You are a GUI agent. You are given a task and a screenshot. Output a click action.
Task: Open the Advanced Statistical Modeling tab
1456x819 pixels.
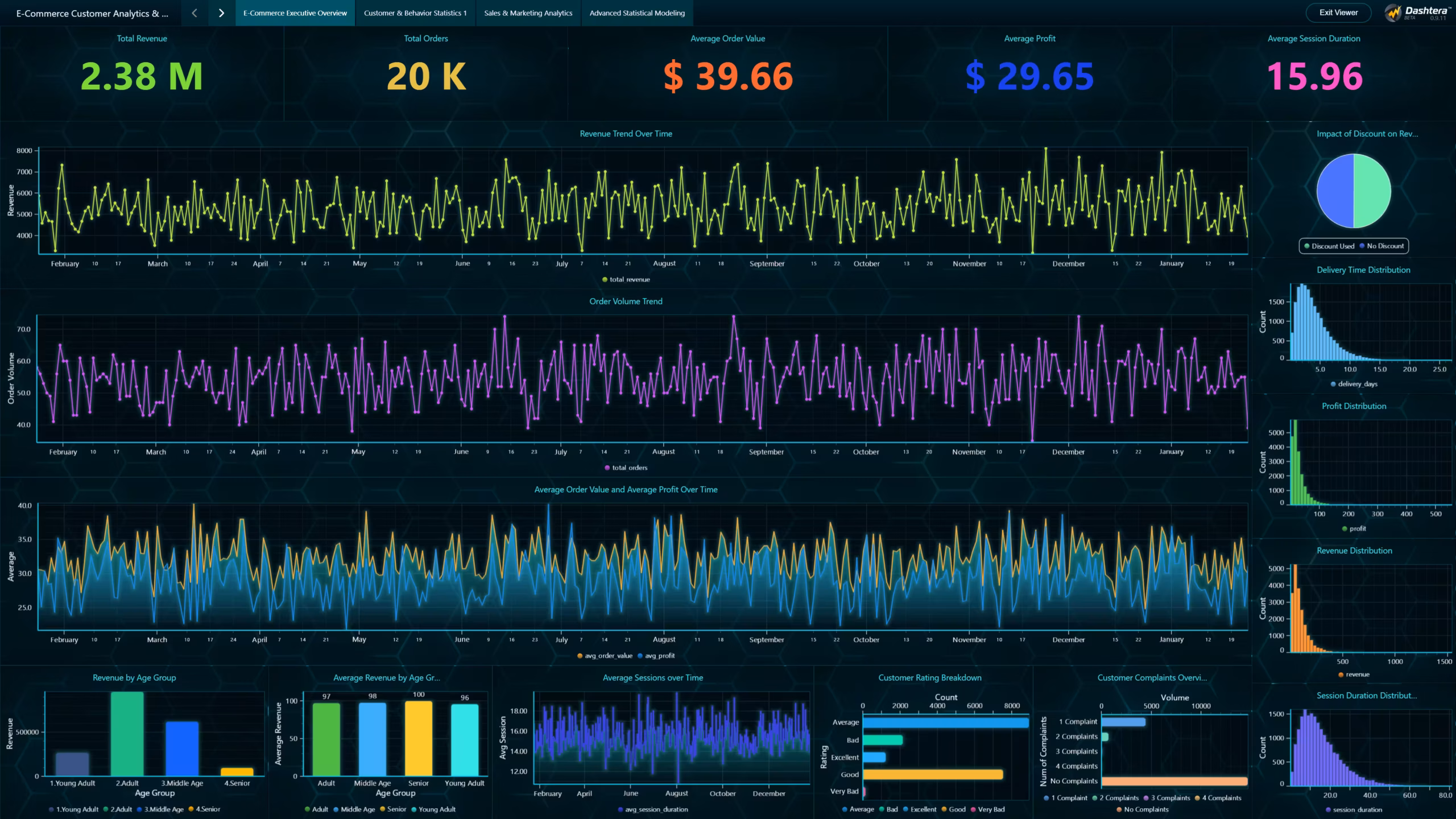(637, 13)
